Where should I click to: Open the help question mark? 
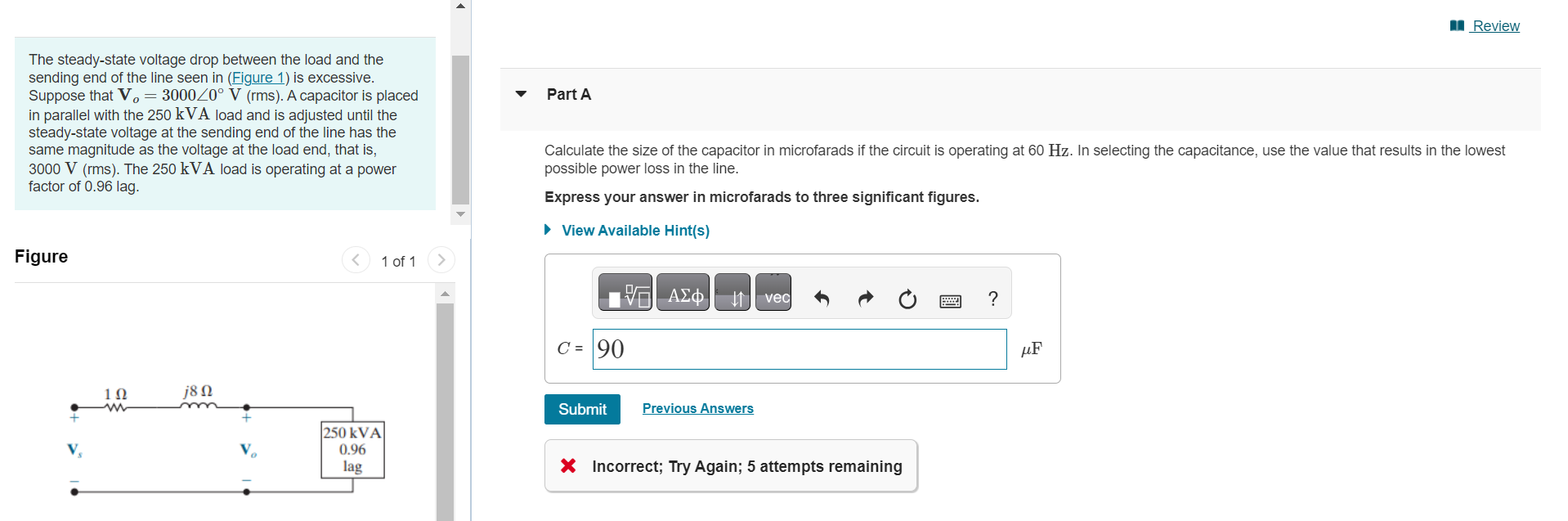992,299
